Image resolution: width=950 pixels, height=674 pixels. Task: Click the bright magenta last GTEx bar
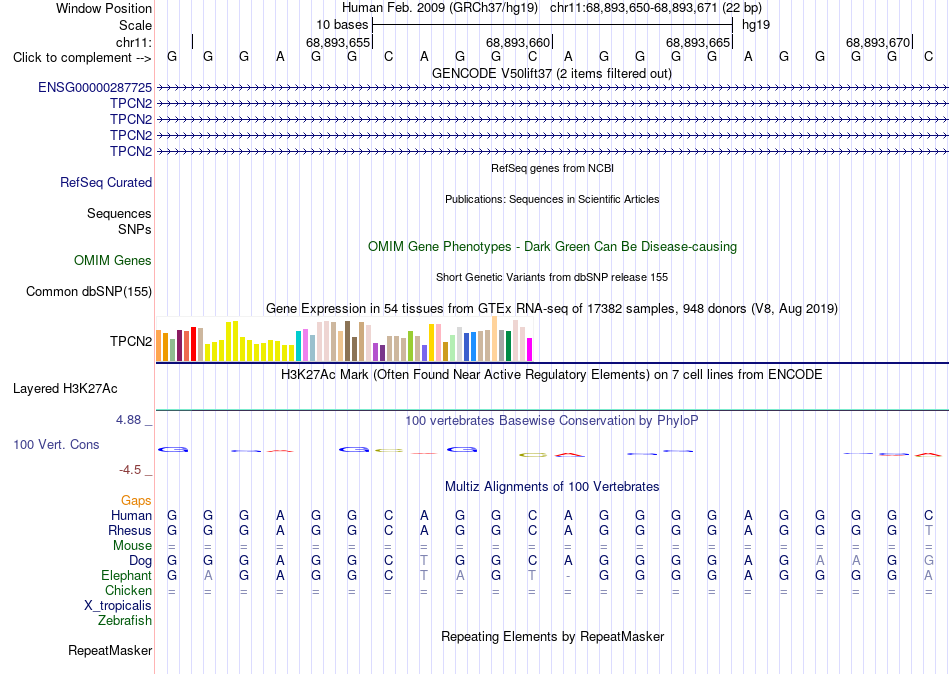(529, 350)
